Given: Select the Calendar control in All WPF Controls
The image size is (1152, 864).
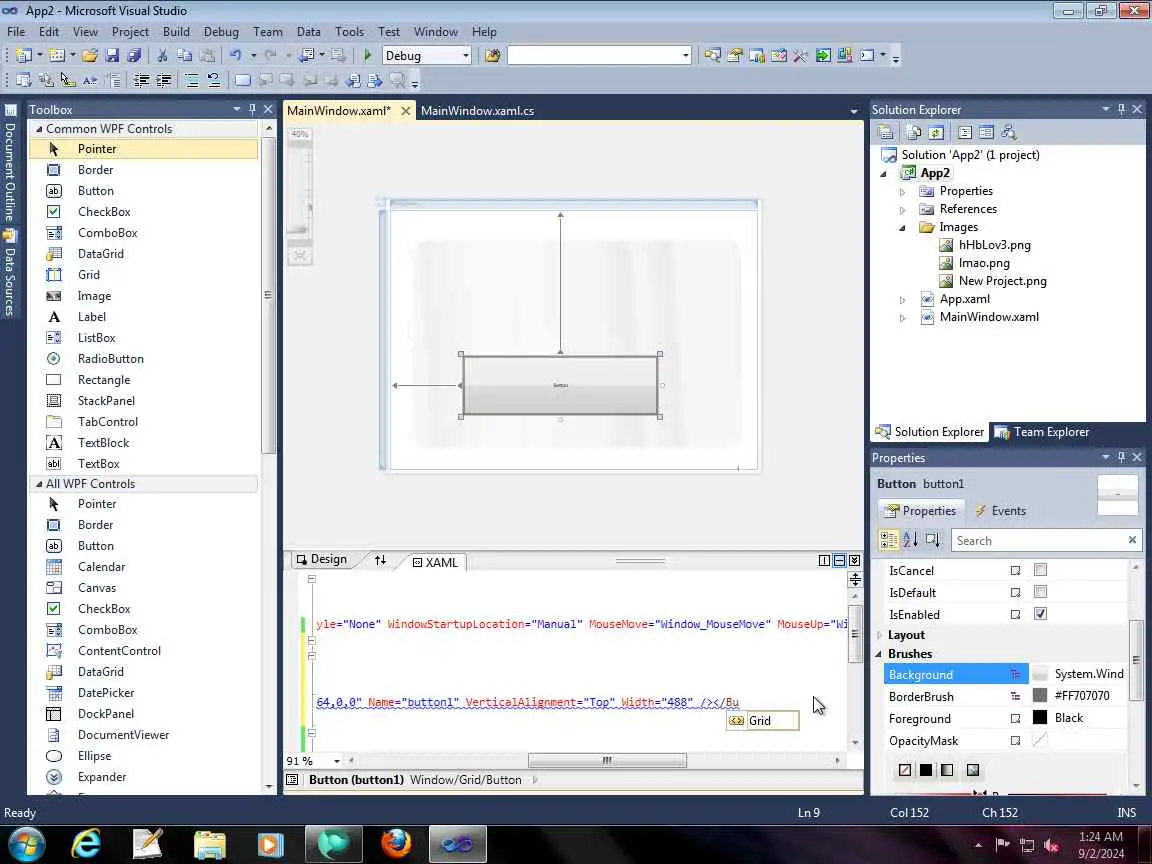Looking at the screenshot, I should point(101,566).
